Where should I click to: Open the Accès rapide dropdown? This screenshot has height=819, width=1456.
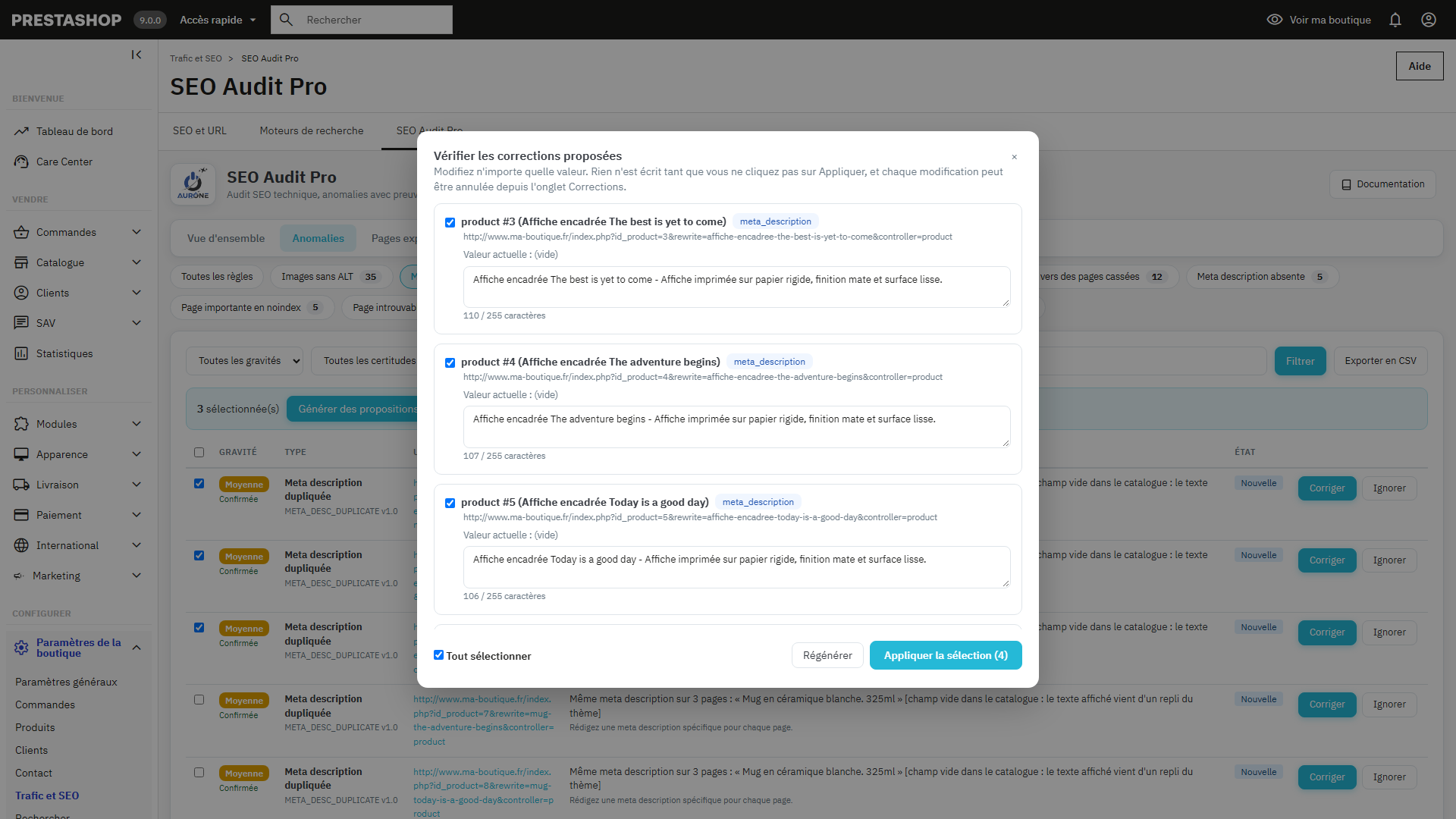(218, 20)
